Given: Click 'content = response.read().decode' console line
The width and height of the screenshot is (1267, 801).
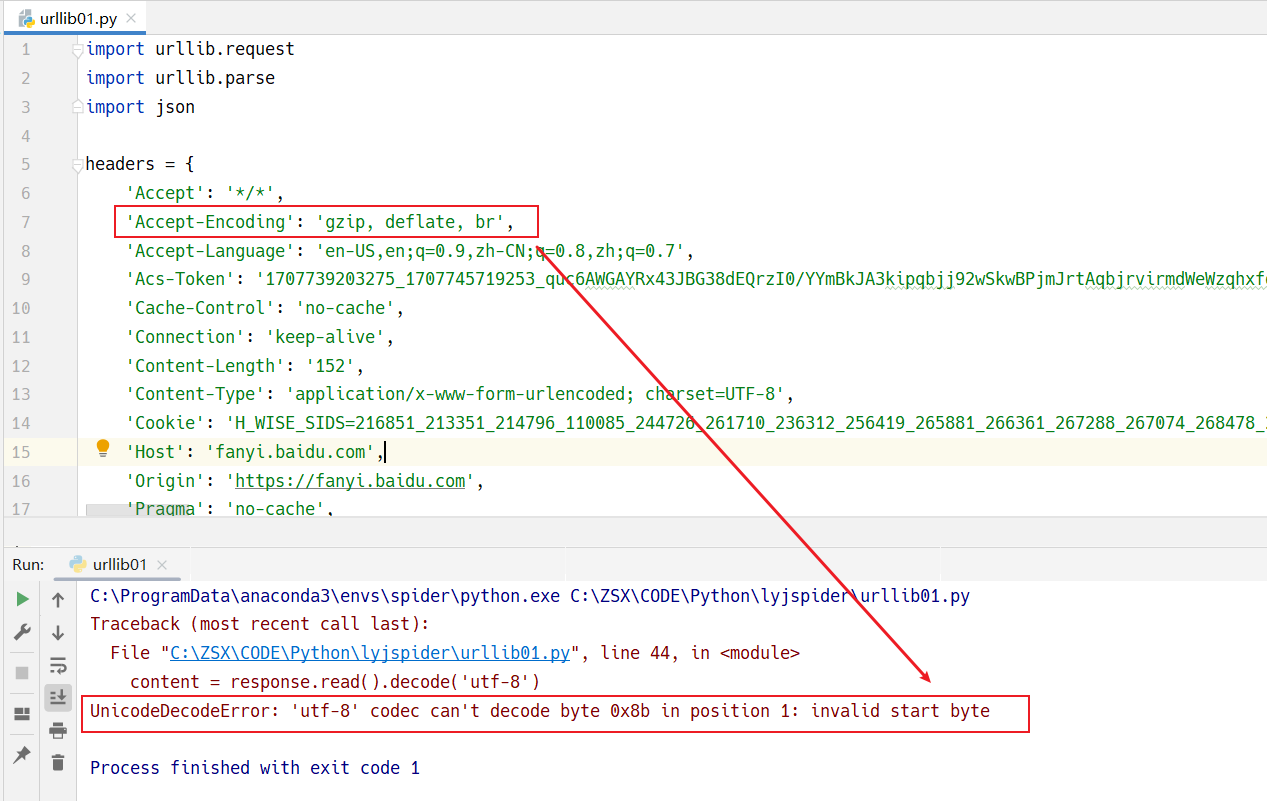Looking at the screenshot, I should point(335,682).
